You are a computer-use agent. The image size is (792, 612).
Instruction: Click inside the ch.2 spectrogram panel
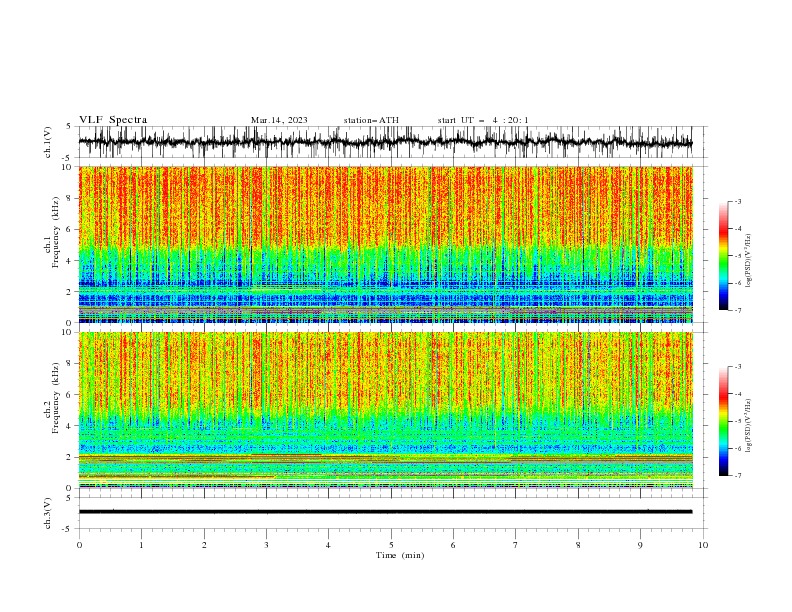click(385, 410)
